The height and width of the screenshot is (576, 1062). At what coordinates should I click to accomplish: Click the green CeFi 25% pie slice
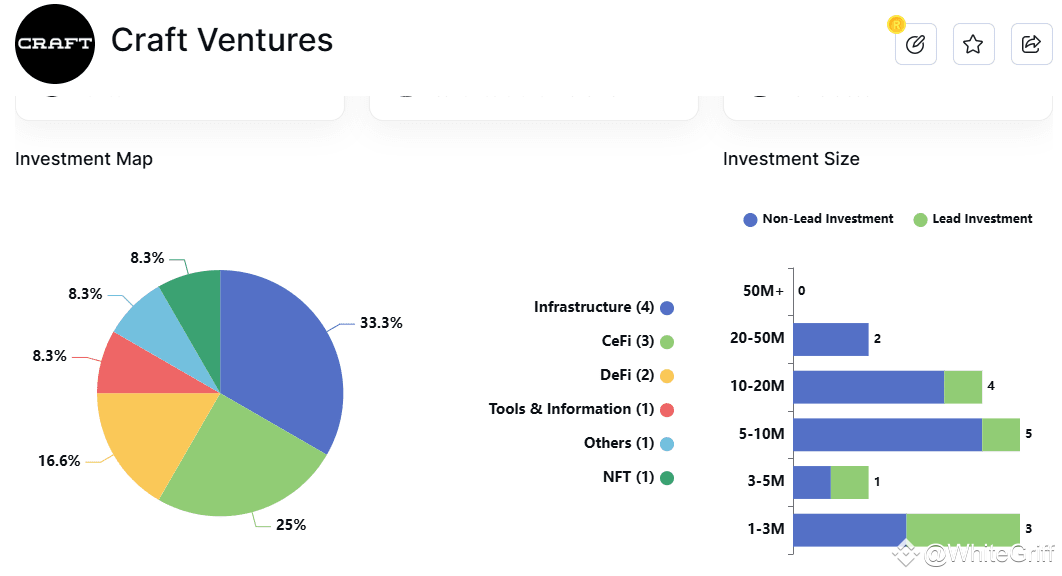coord(245,460)
